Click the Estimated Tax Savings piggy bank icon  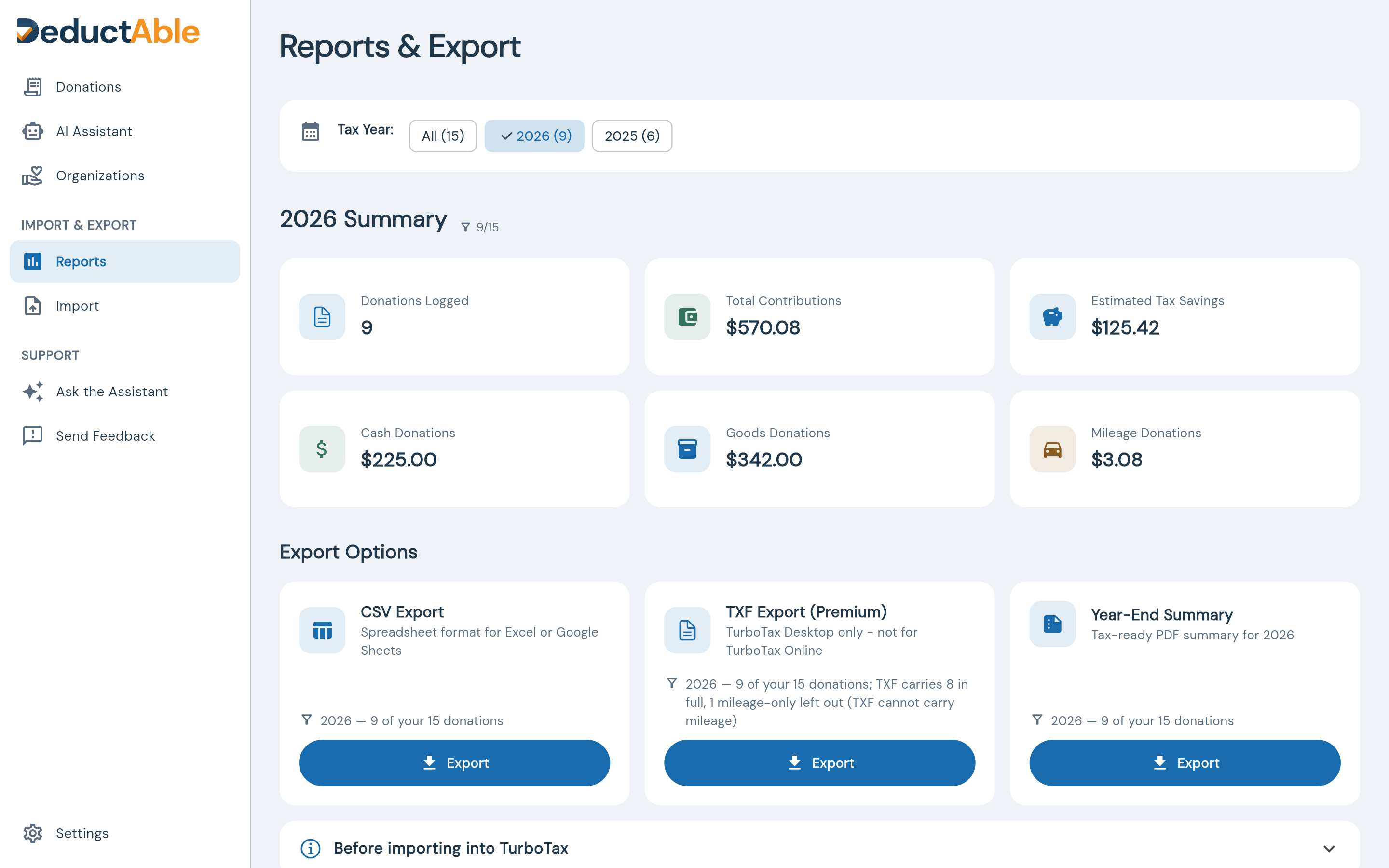coord(1052,317)
